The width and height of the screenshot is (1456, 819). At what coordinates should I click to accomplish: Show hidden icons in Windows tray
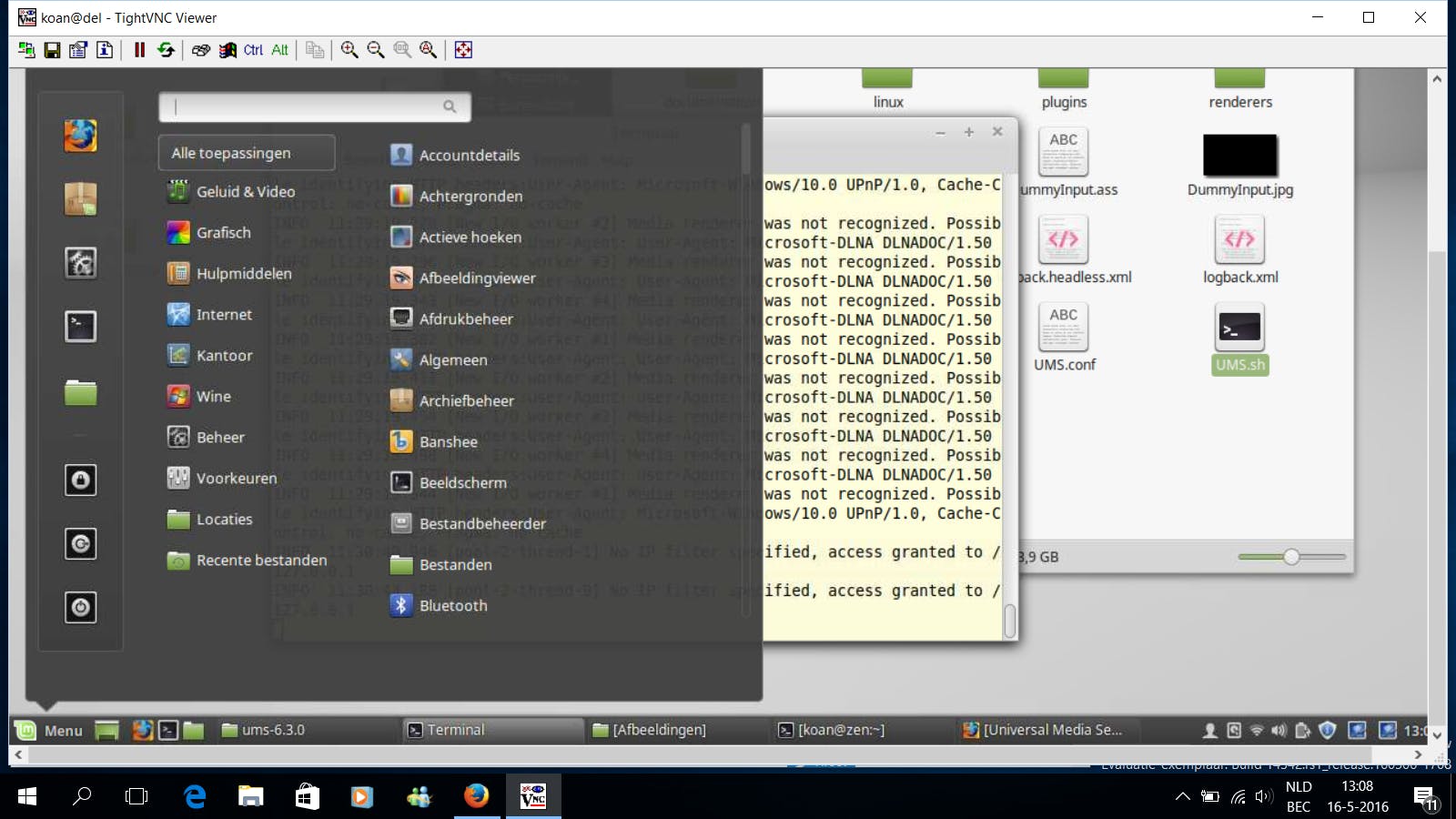pyautogui.click(x=1182, y=796)
